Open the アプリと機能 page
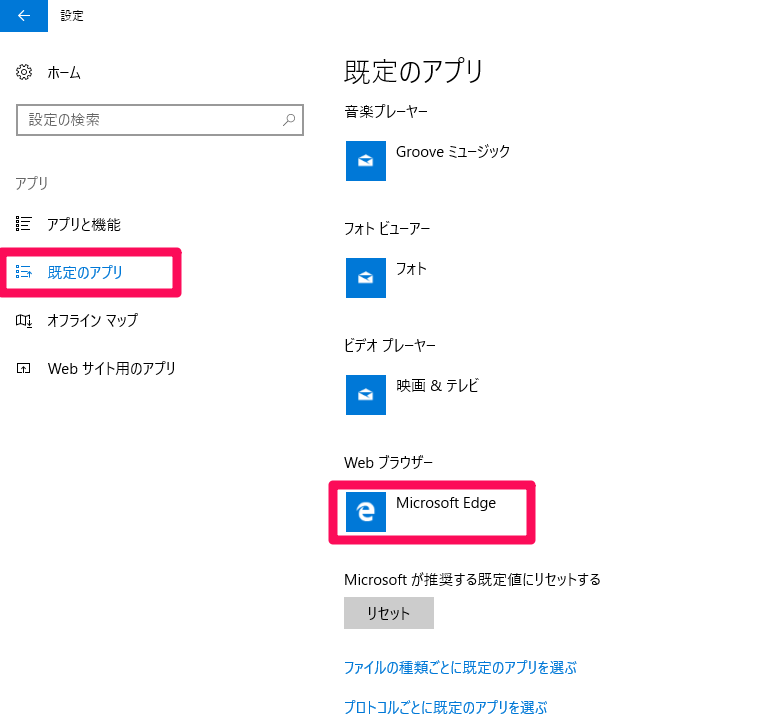Screen dimensions: 759x716 [x=83, y=224]
